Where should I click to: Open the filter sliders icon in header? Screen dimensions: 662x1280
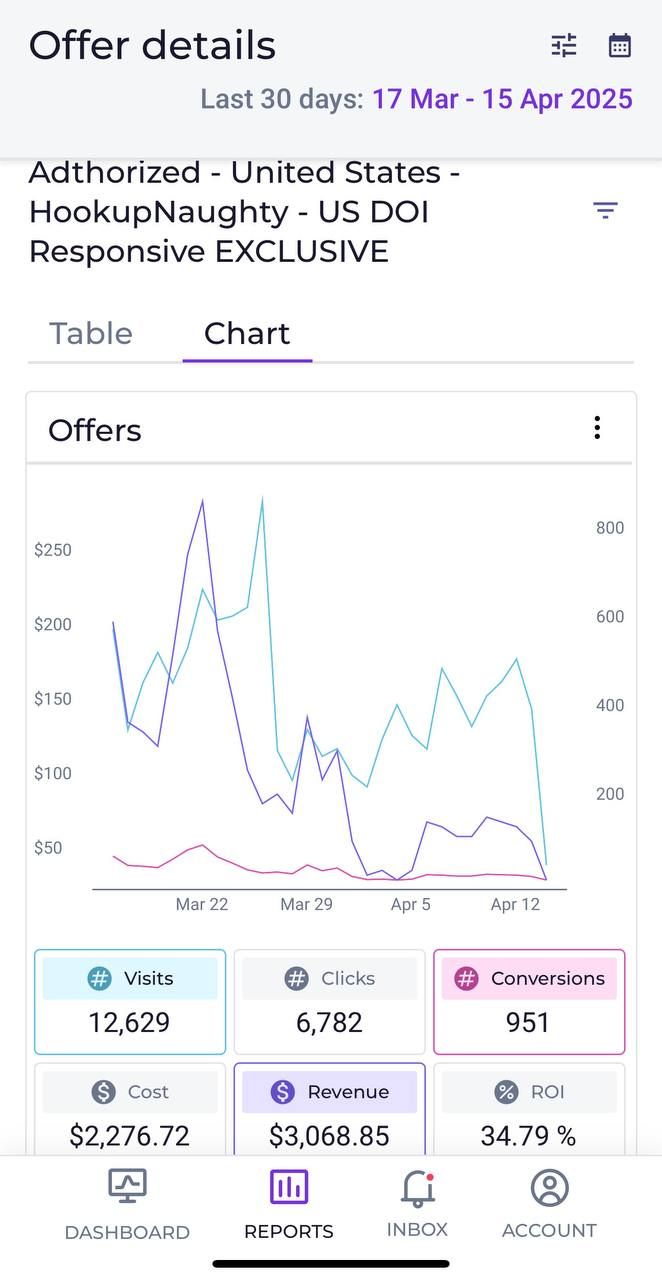pos(564,46)
